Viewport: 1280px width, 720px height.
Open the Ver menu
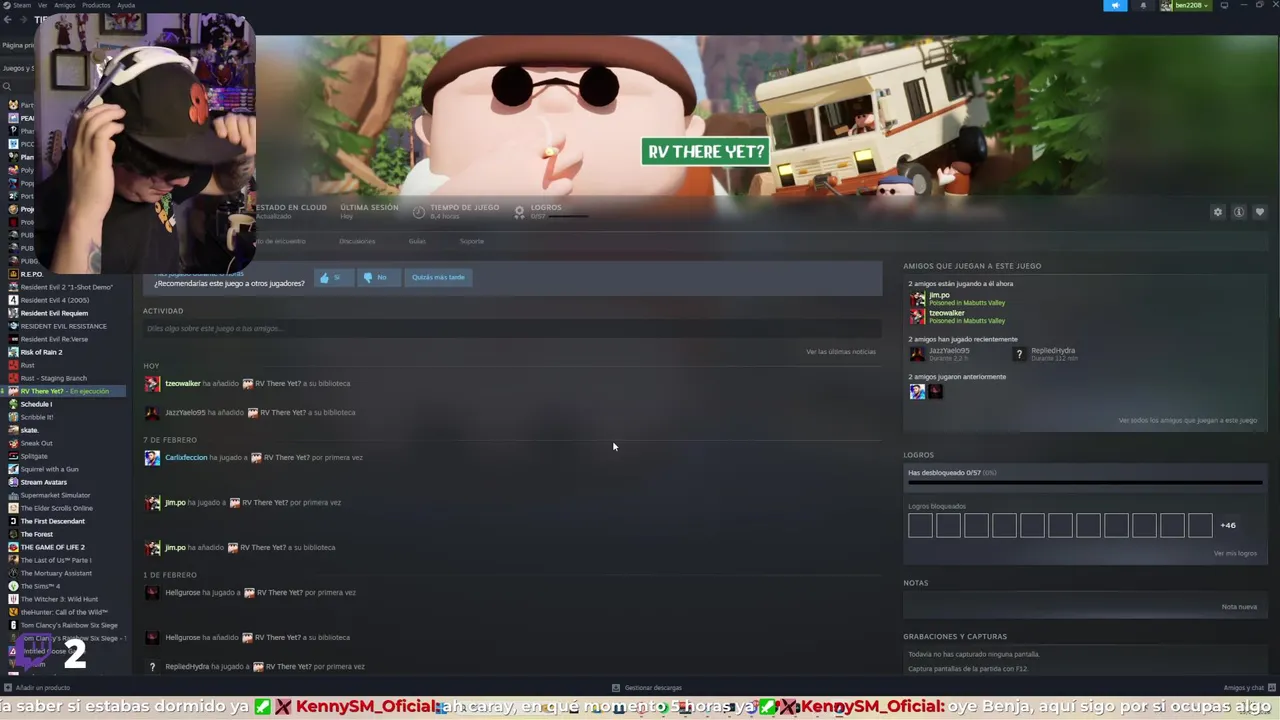42,5
